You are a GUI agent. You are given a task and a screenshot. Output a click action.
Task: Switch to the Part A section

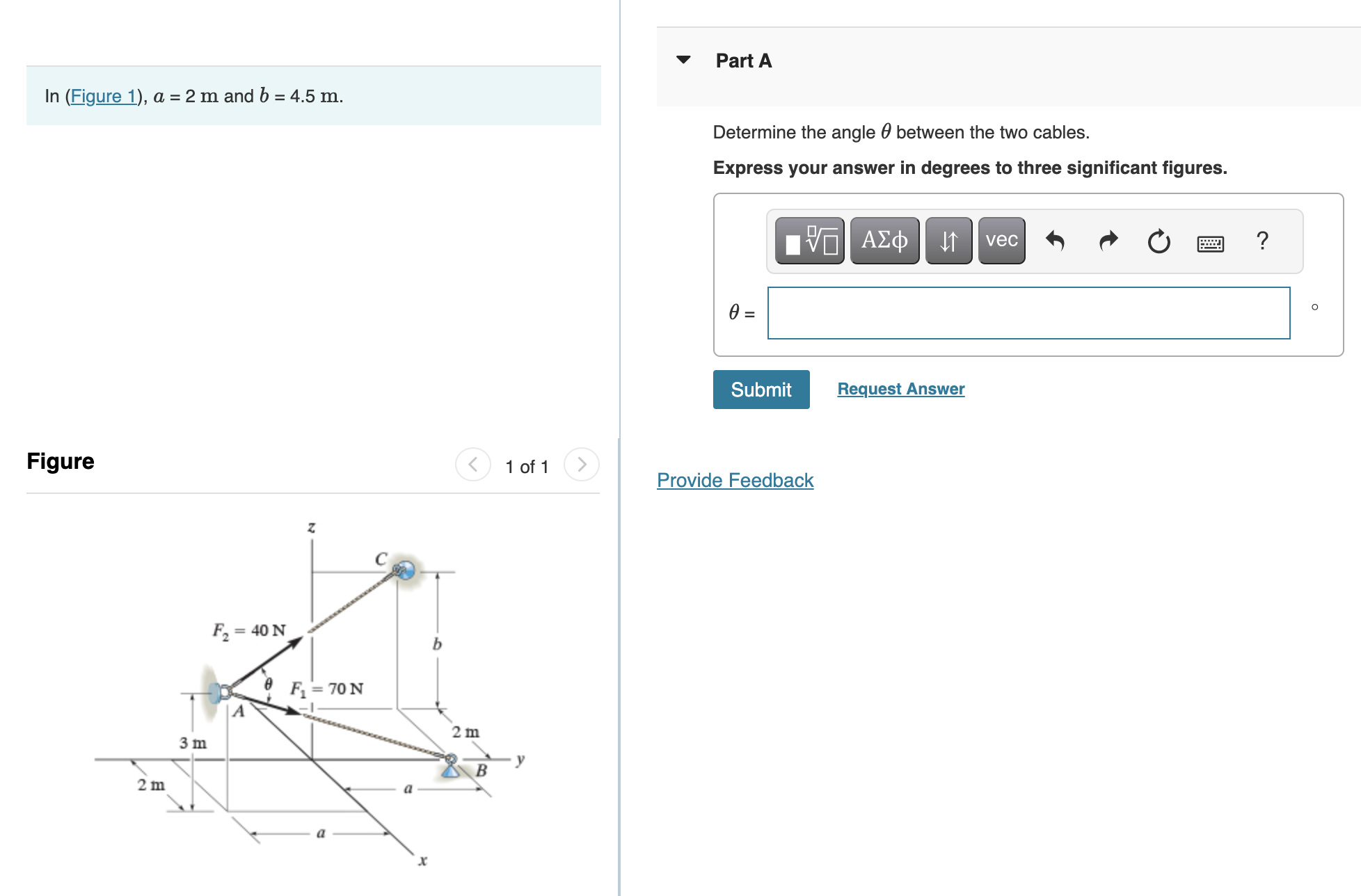click(x=742, y=61)
